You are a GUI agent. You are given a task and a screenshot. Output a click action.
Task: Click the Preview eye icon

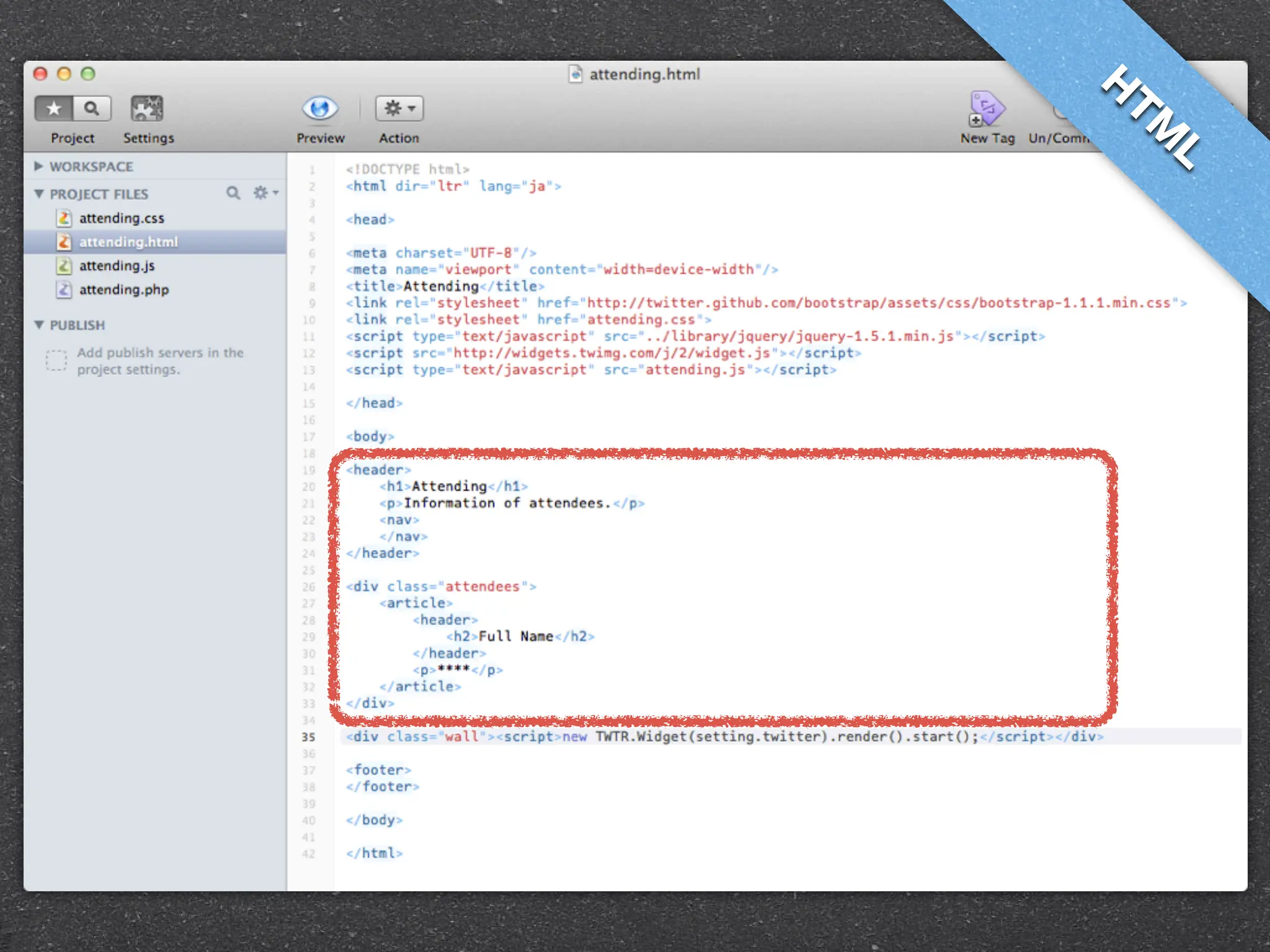pyautogui.click(x=320, y=109)
